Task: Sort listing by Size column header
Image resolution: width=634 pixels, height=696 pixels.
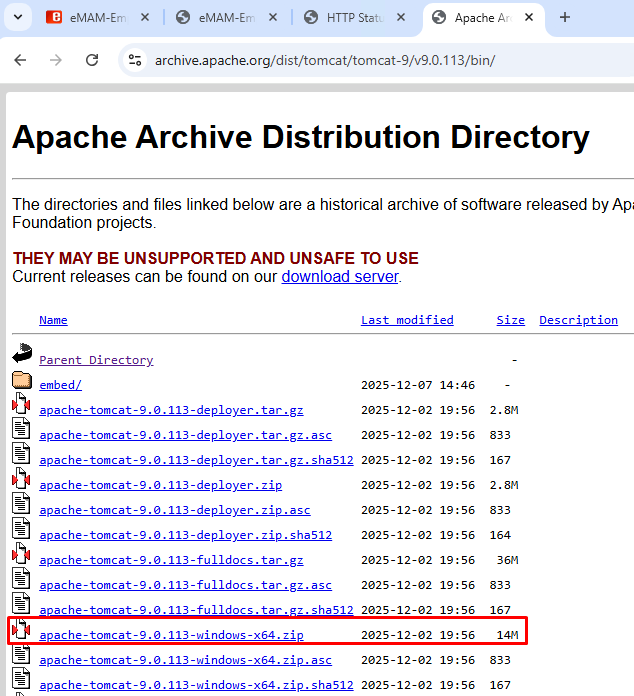Action: pos(510,320)
